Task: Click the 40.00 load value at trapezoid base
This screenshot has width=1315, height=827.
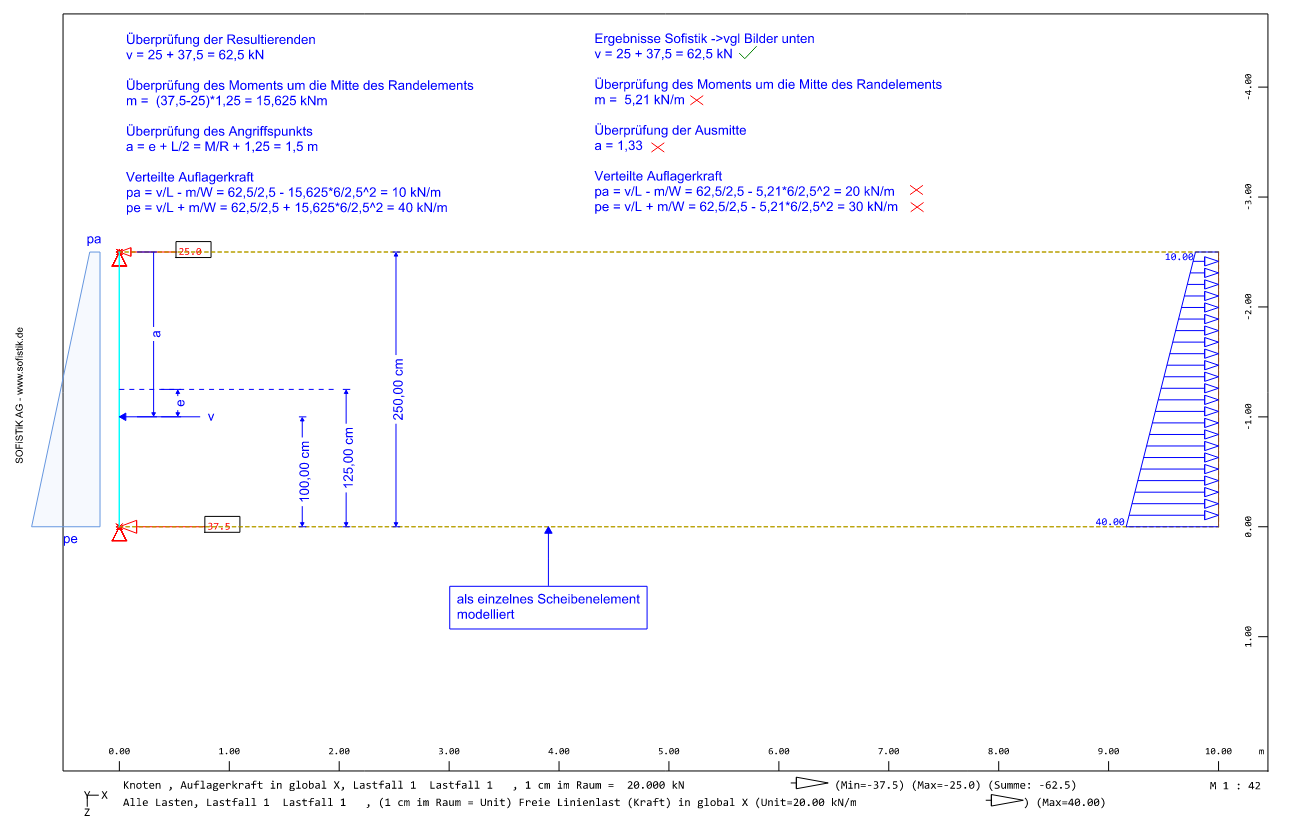Action: (x=1109, y=521)
